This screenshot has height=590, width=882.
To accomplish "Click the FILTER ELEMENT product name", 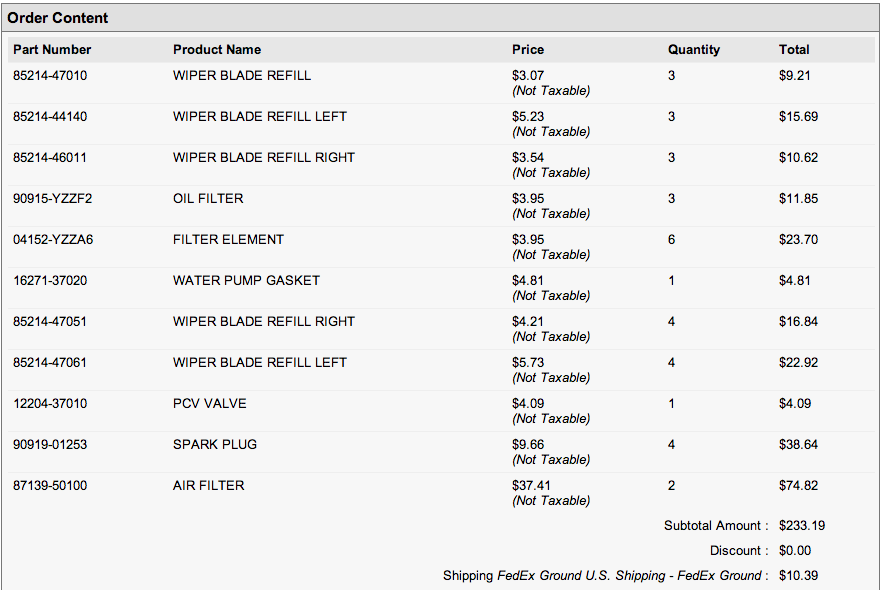I will click(228, 240).
